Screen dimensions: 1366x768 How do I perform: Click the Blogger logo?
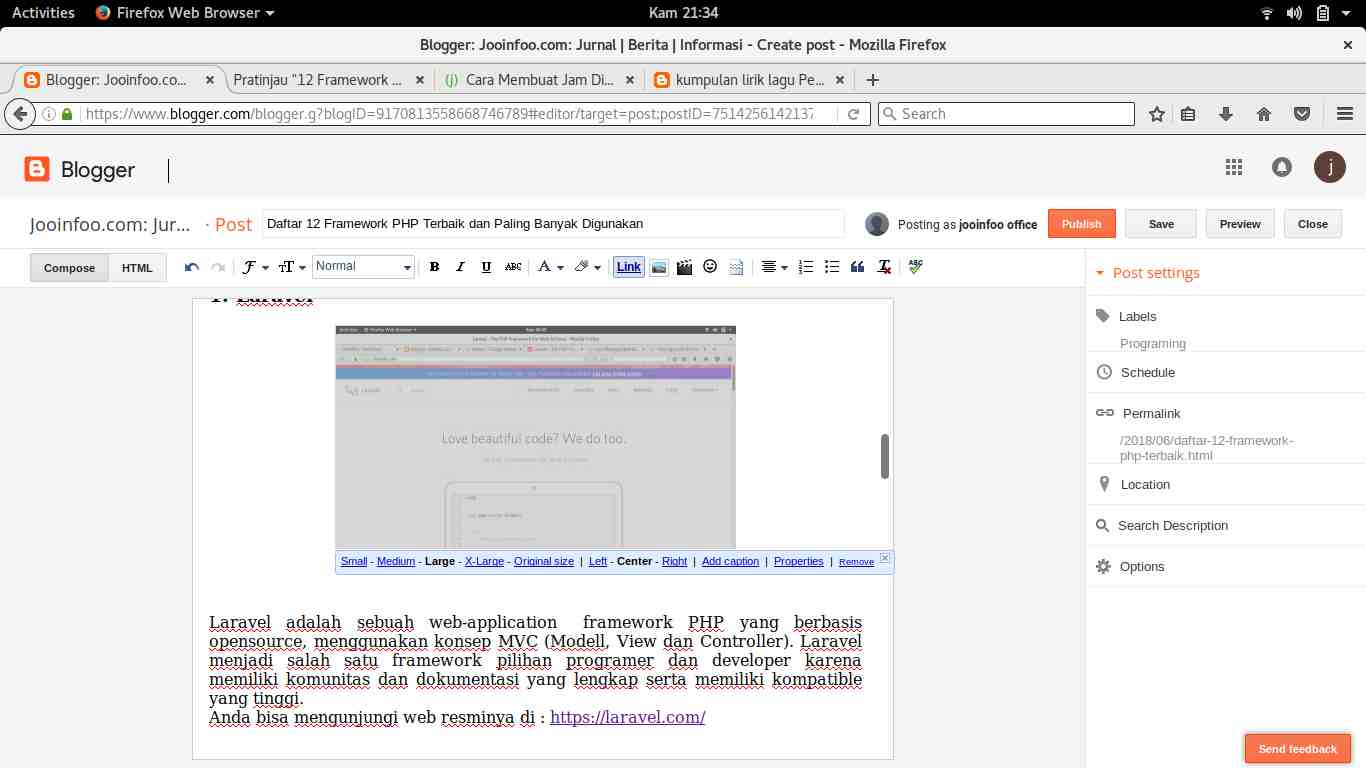pos(80,170)
